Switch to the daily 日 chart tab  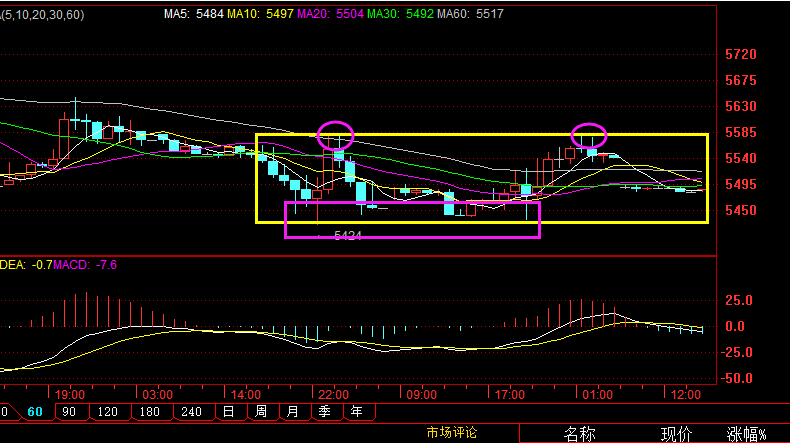229,412
